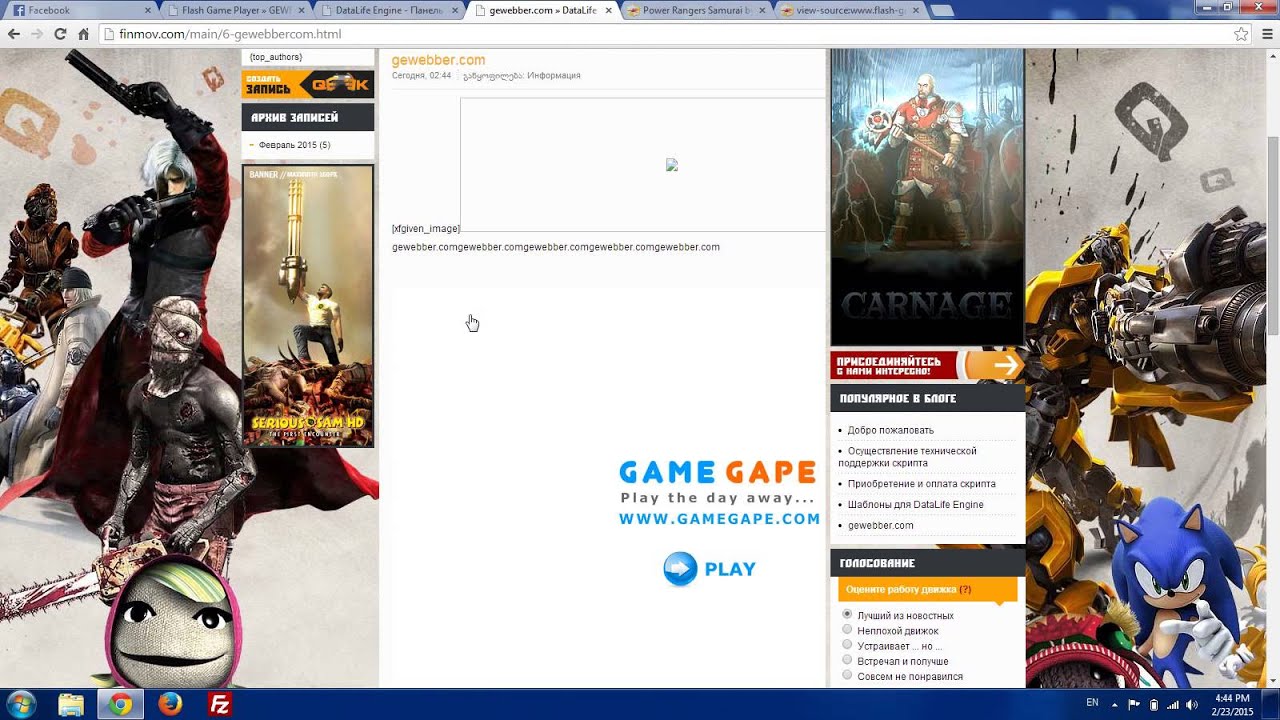This screenshot has width=1280, height=720.
Task: Open a new browser tab
Action: [942, 10]
